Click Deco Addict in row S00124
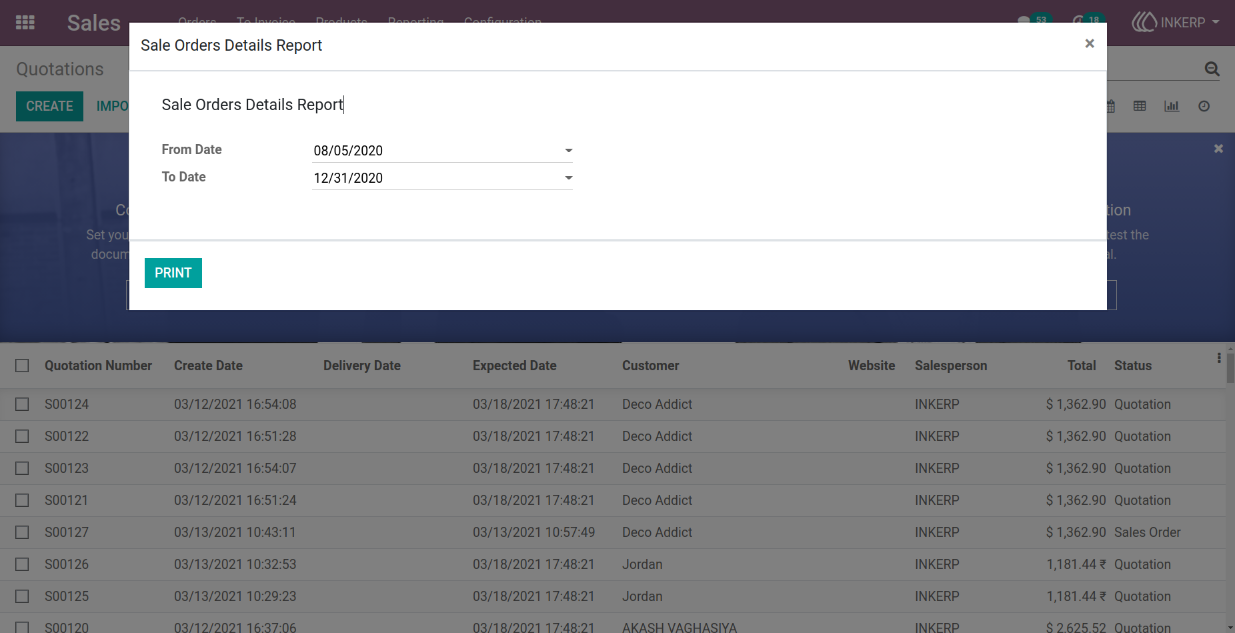 pyautogui.click(x=657, y=405)
